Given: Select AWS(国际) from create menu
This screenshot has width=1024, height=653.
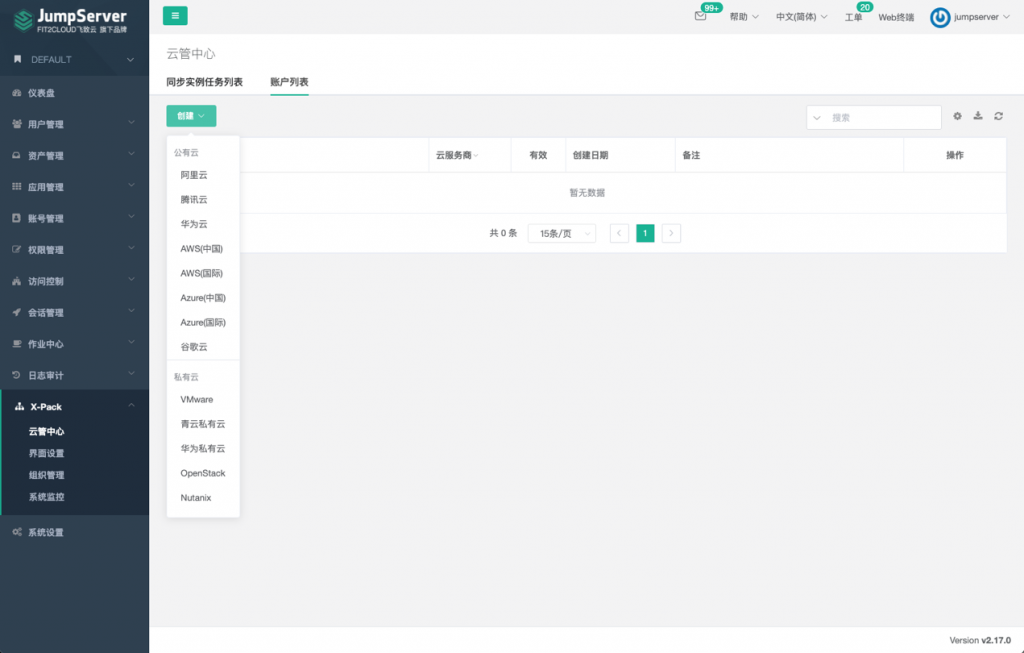Looking at the screenshot, I should click(203, 273).
